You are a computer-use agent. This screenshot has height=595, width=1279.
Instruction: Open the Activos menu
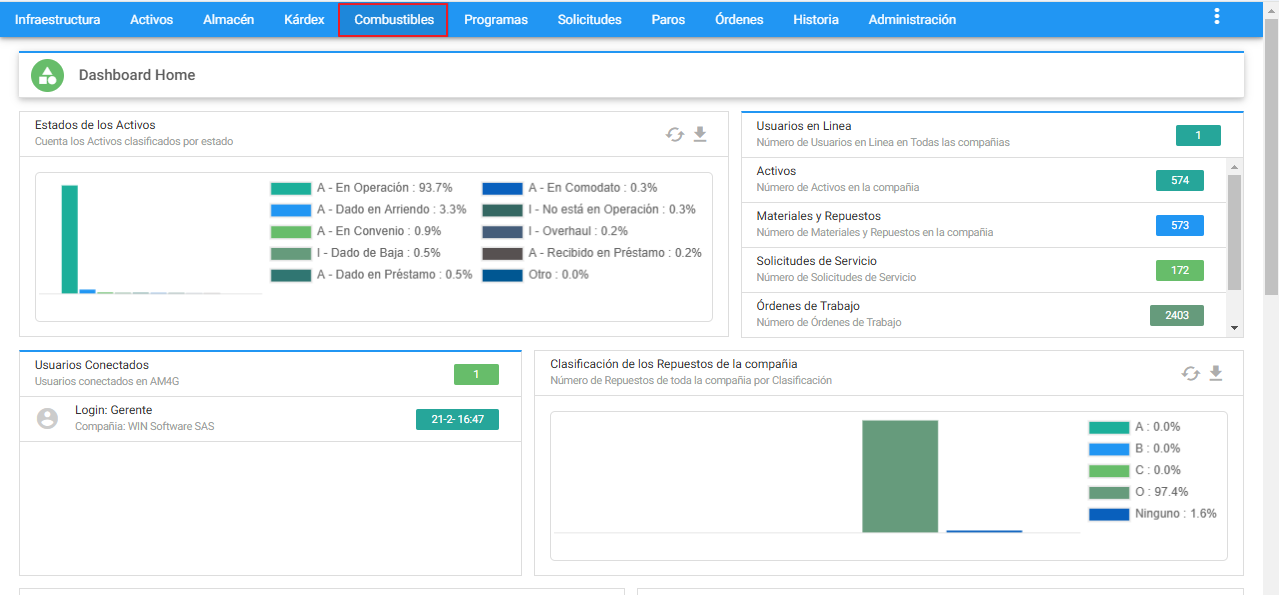tap(151, 20)
